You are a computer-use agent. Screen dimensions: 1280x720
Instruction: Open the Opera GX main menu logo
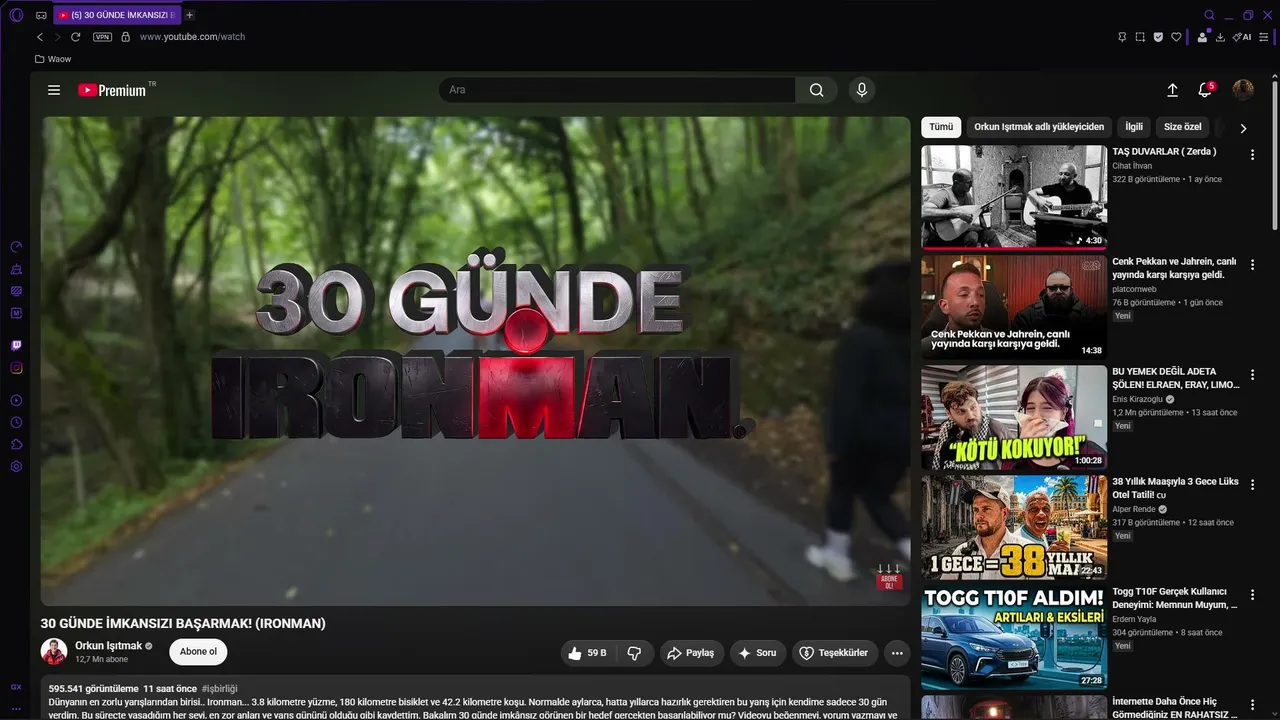point(16,15)
